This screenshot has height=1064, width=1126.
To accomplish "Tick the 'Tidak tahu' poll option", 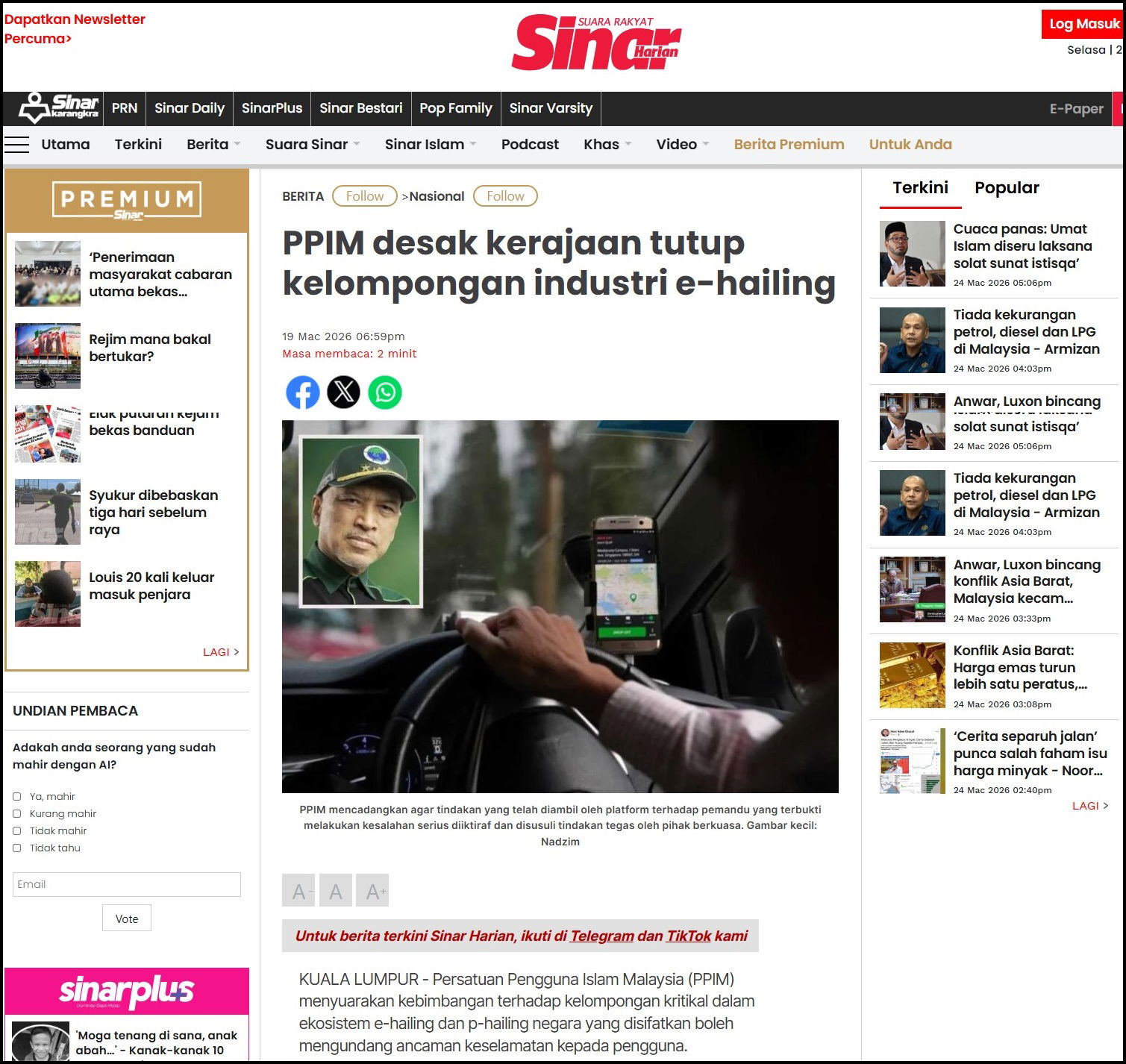I will [17, 848].
